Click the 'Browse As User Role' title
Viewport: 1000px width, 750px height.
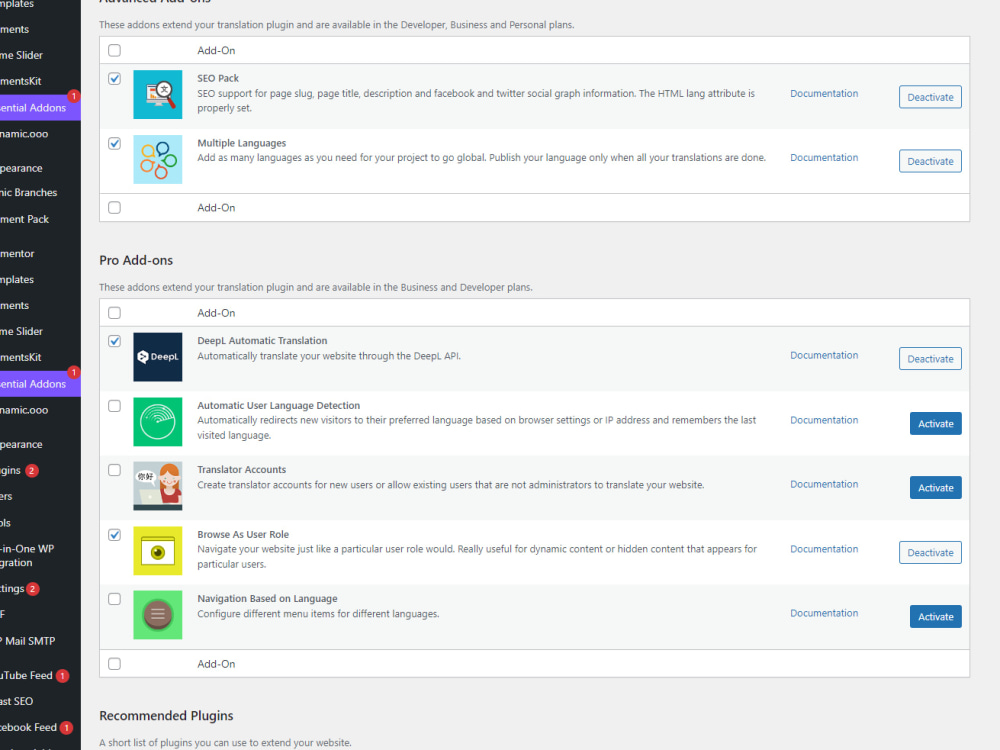click(x=243, y=534)
